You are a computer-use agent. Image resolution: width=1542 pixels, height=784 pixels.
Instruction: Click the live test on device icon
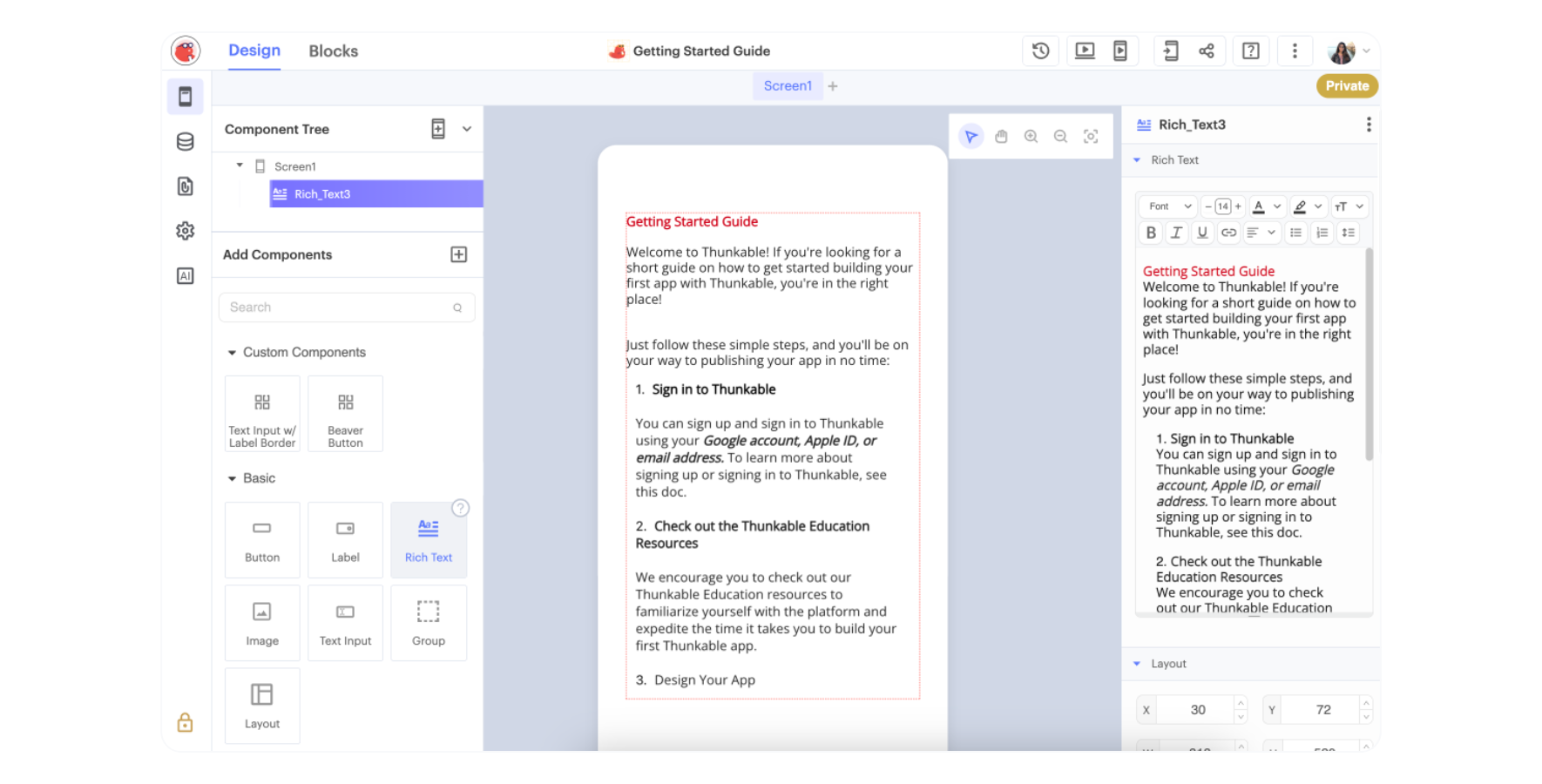pos(1120,51)
